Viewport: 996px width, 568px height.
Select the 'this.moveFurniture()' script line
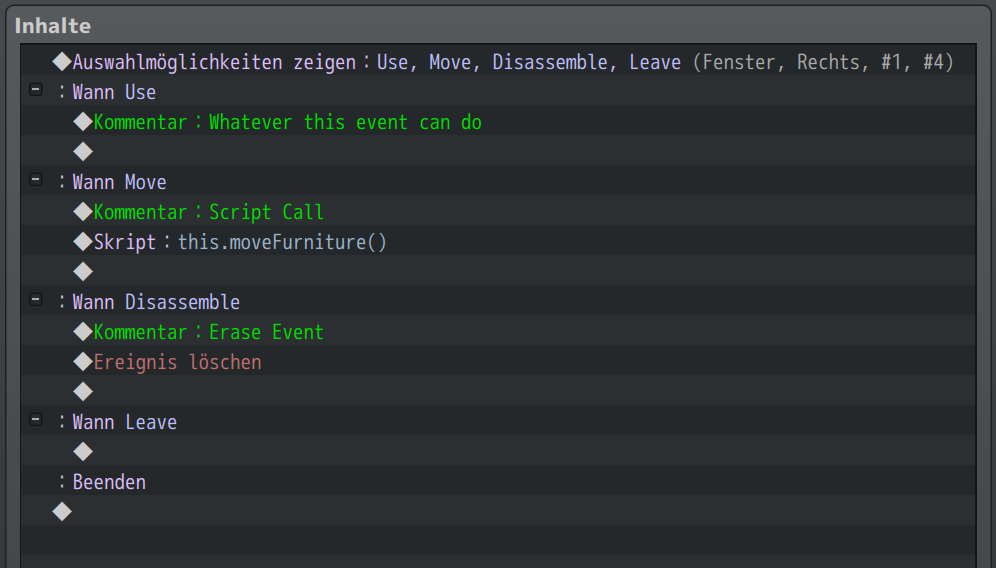(x=282, y=242)
